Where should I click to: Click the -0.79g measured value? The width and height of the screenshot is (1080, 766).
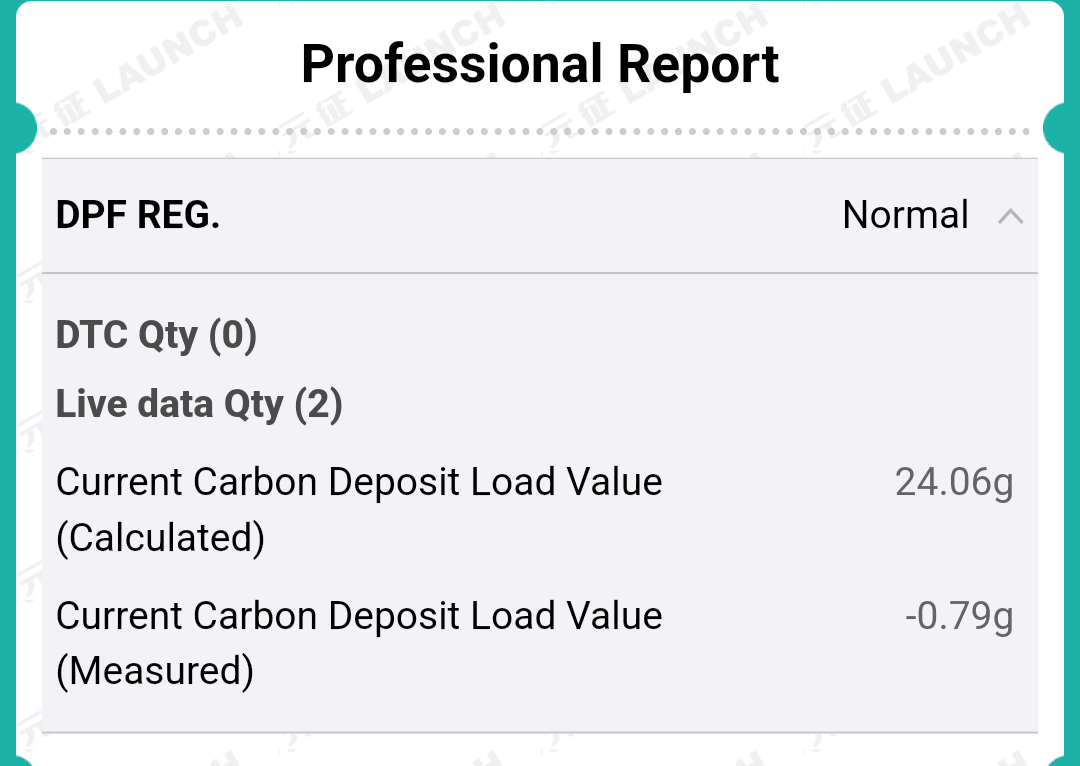[x=959, y=616]
